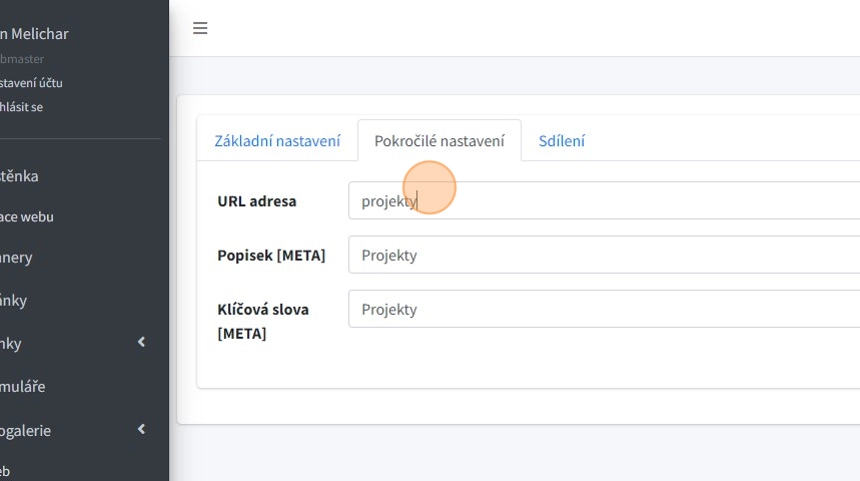The image size is (860, 481).
Task: Expand the Fotogalerie submenu chevron
Action: tap(141, 430)
